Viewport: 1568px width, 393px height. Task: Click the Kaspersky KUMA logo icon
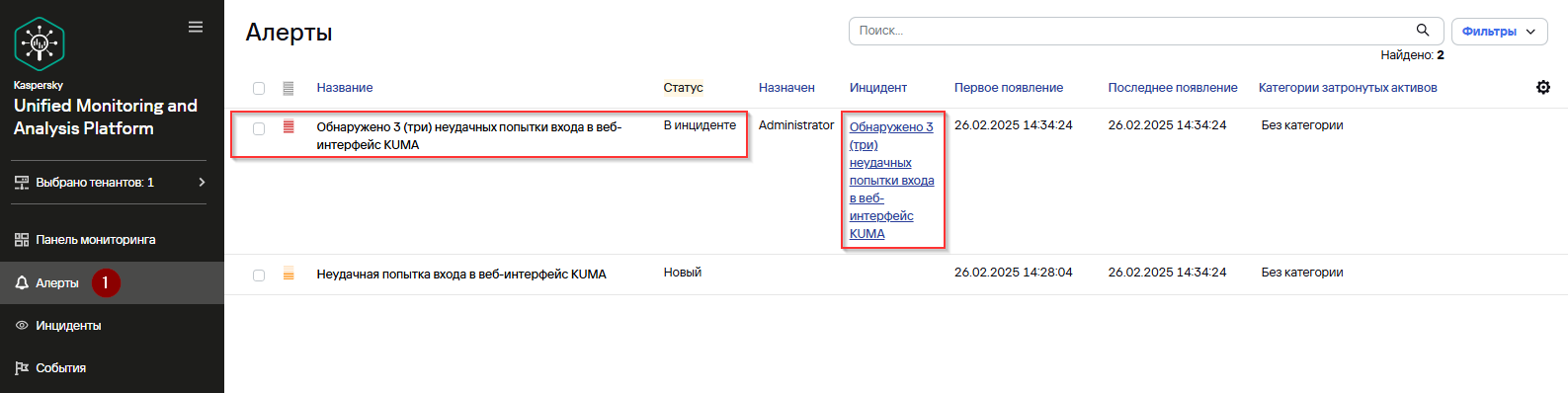click(40, 43)
